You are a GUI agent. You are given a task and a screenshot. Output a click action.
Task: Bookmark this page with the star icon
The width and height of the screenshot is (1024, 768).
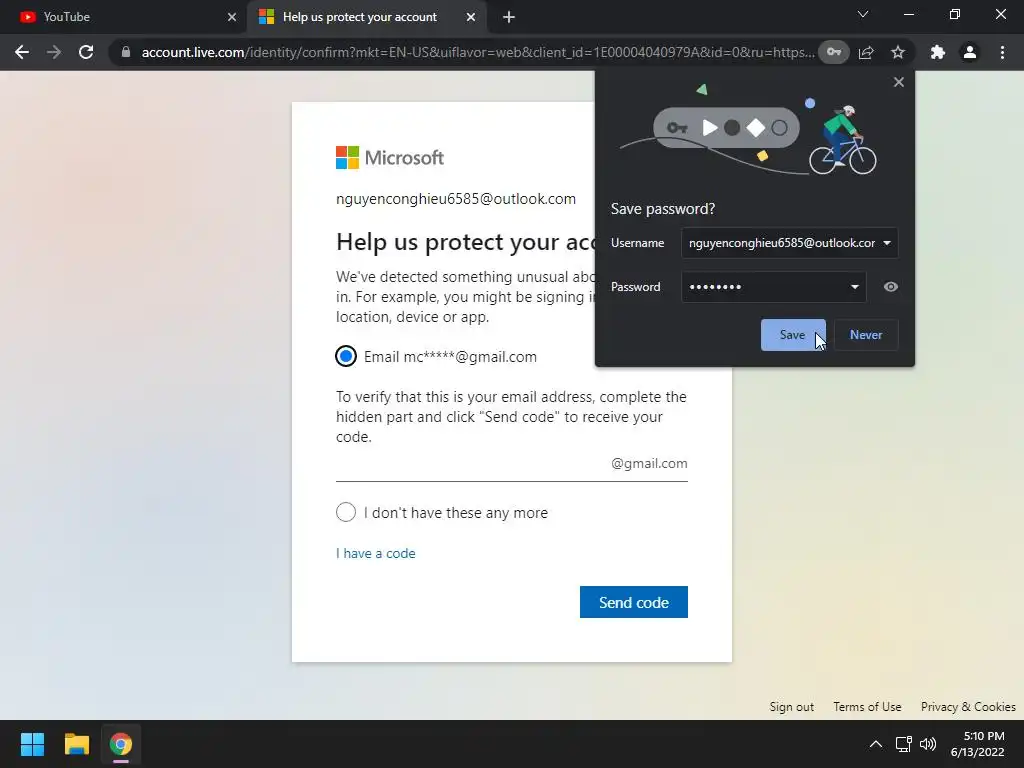tap(898, 52)
